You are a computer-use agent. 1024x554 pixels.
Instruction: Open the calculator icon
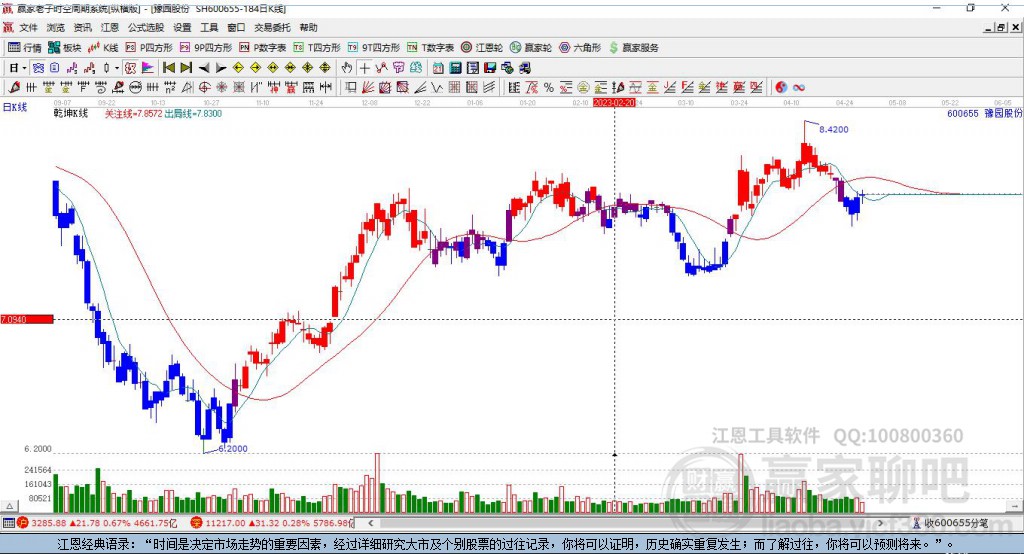[x=455, y=68]
